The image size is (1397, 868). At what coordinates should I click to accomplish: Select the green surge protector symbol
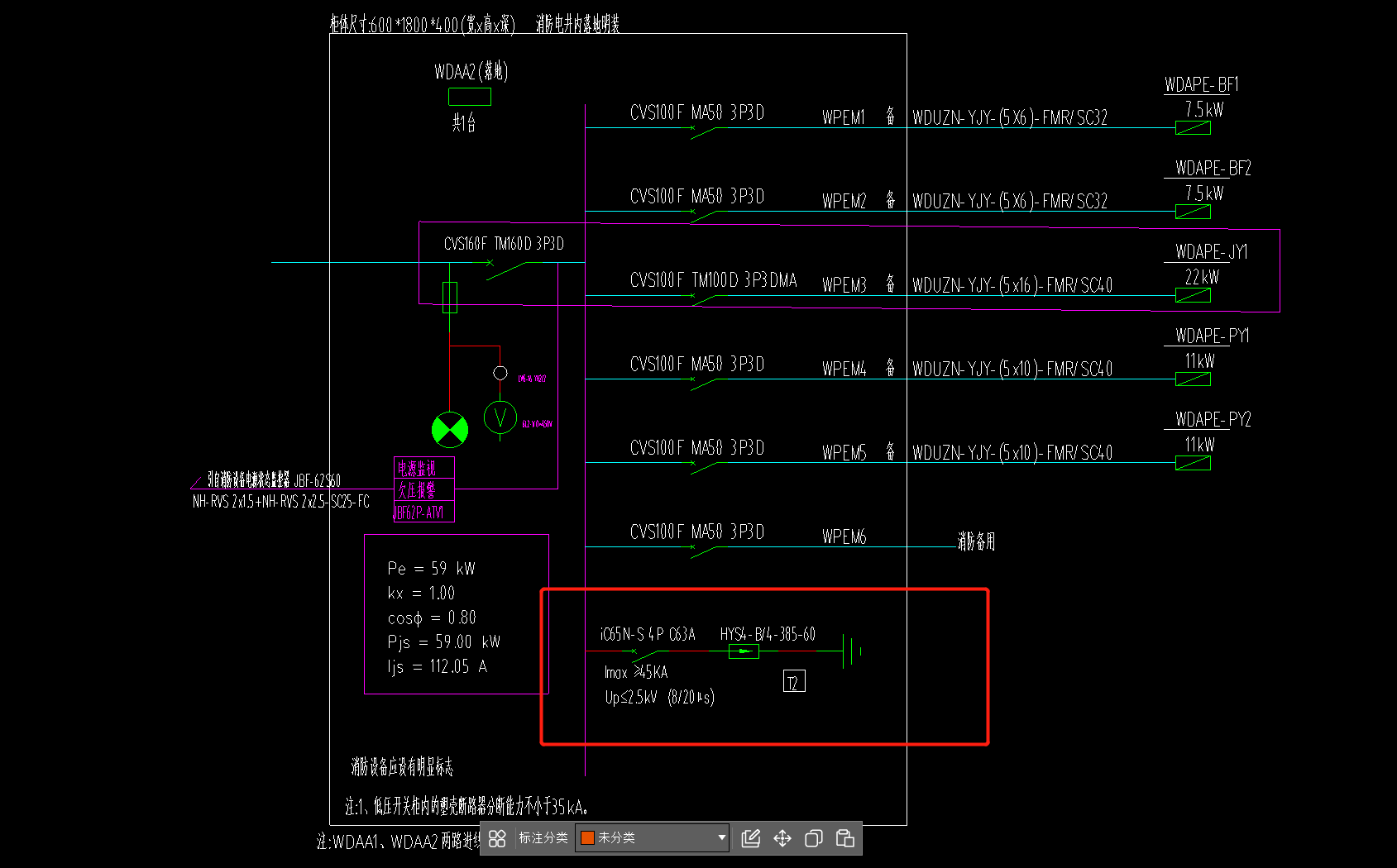[744, 651]
